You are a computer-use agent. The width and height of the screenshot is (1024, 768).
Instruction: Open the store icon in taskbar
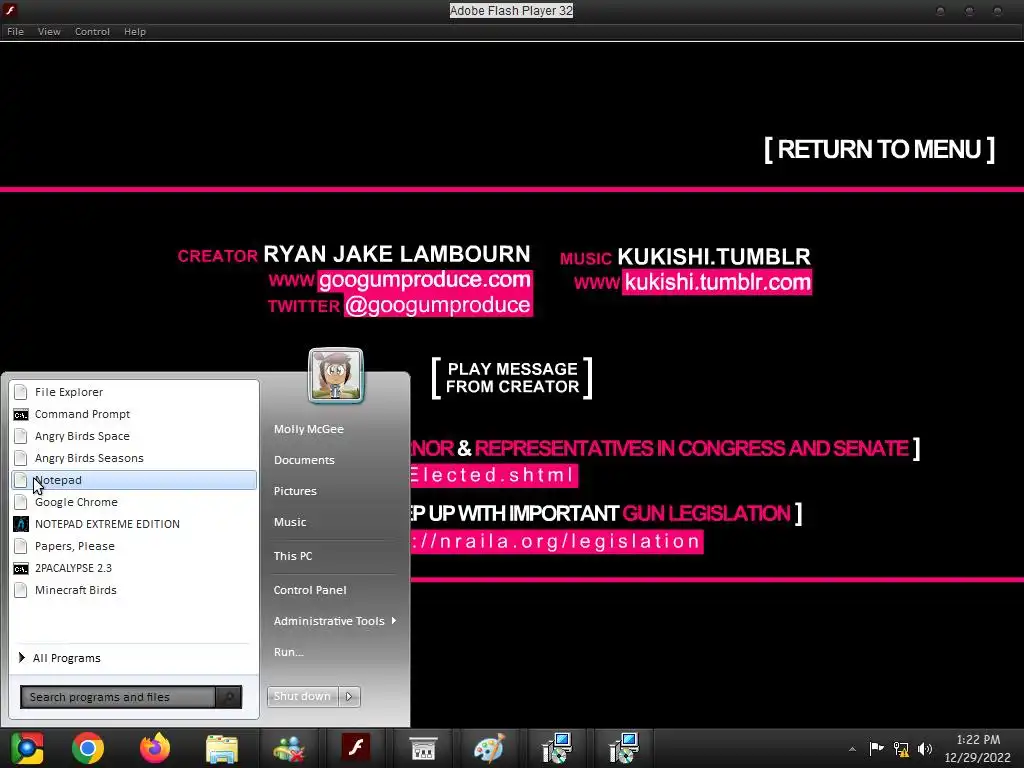[423, 748]
